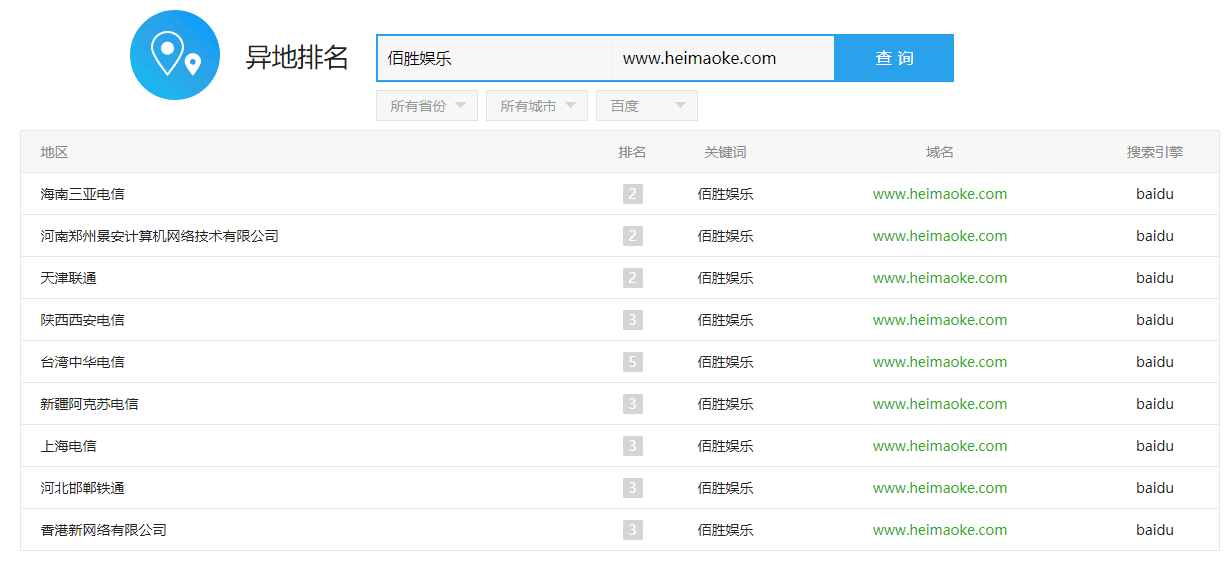Open heimaoke.com link in 陕西西安电信 row
Screen dimensions: 1227x575
point(940,320)
